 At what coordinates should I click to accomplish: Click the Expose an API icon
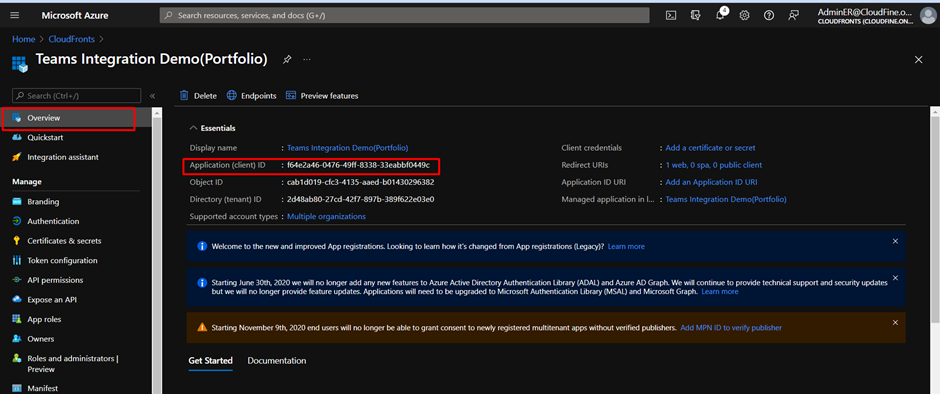pos(17,300)
